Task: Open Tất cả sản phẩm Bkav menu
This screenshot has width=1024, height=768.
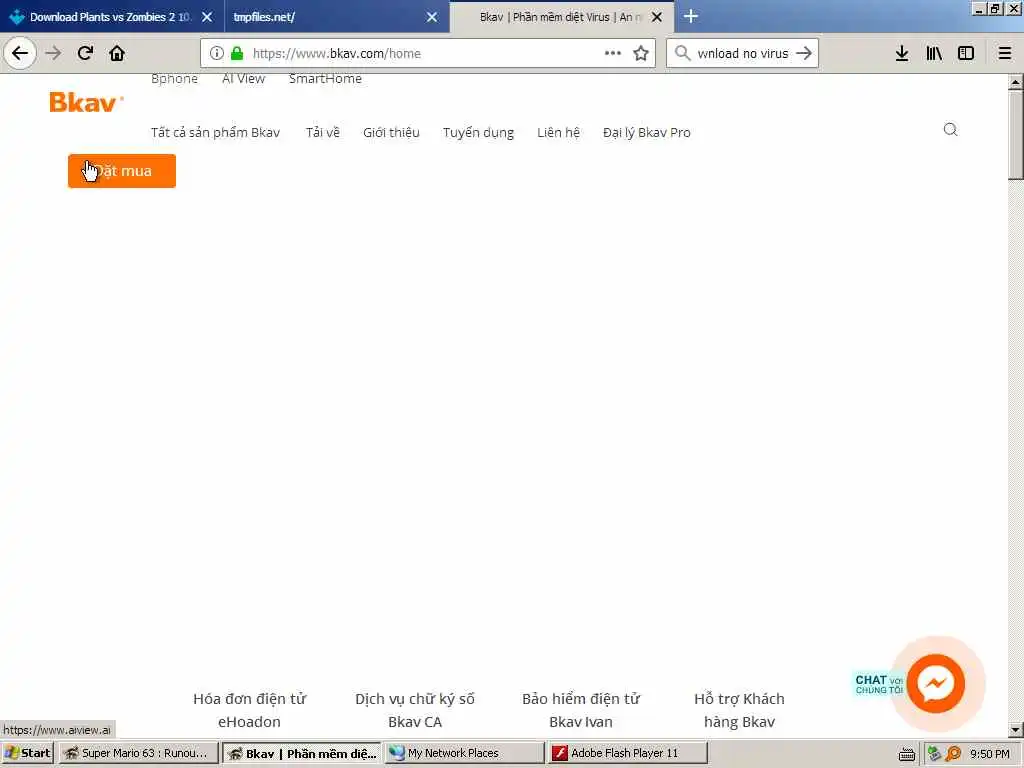Action: pos(216,133)
